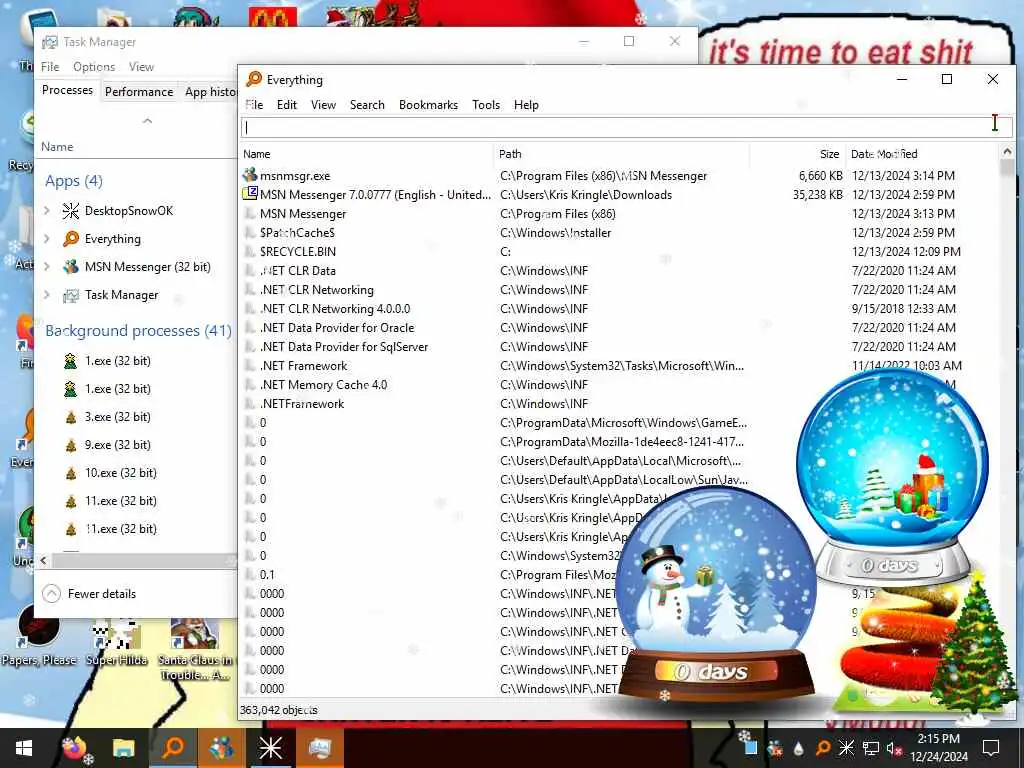Screen dimensions: 1024x768
Task: Switch to MSN Messenger in the taskbar
Action: coord(222,748)
